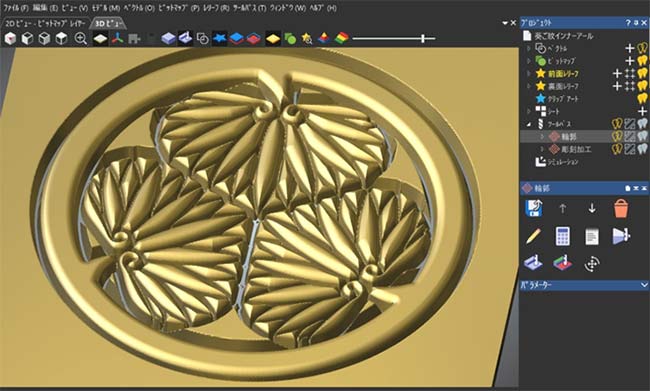The width and height of the screenshot is (650, 391).
Task: Select the project root 葵ご紋インナーアール
Action: (564, 36)
